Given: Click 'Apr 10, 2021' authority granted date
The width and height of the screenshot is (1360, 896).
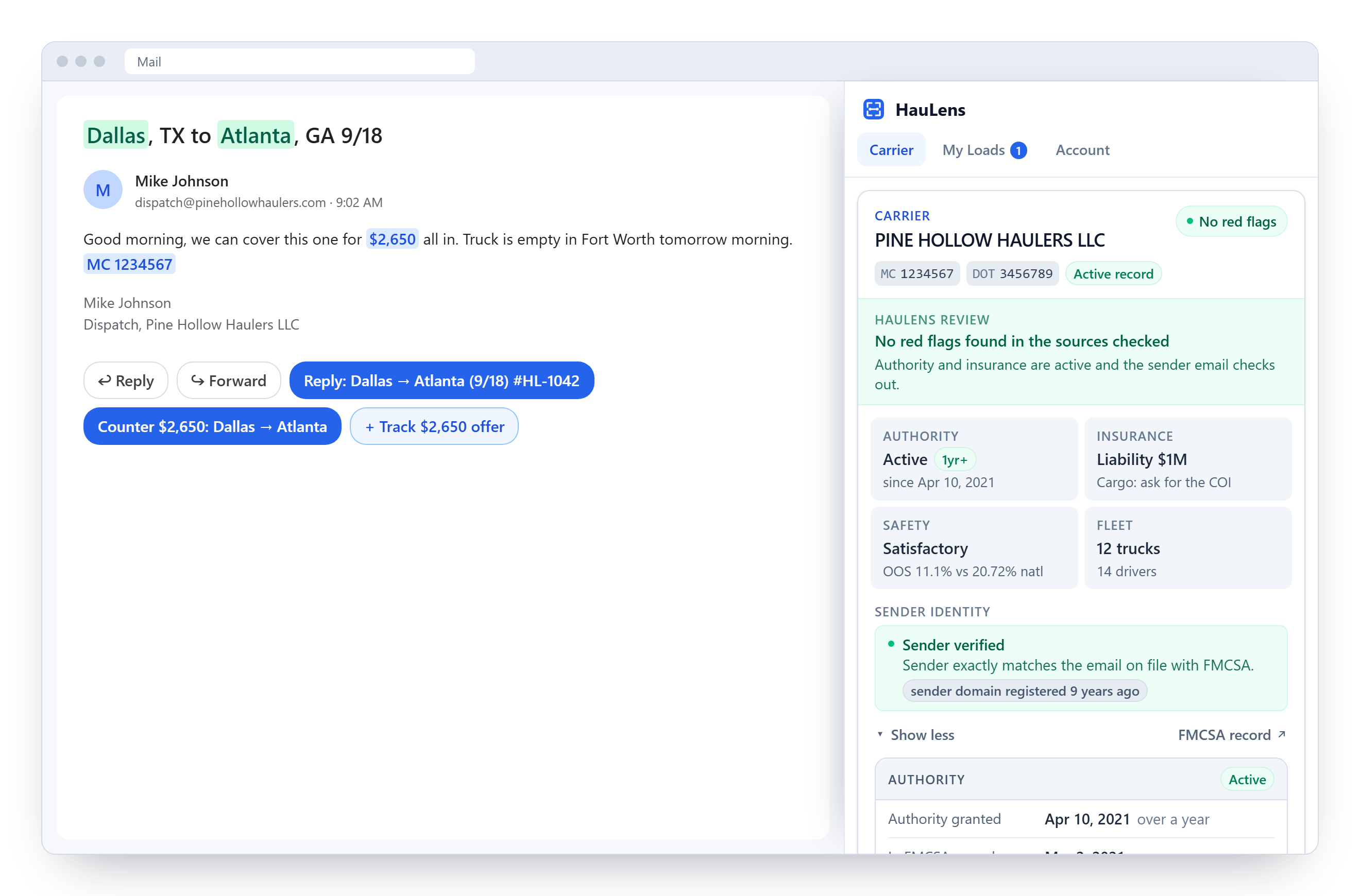Looking at the screenshot, I should point(1087,819).
